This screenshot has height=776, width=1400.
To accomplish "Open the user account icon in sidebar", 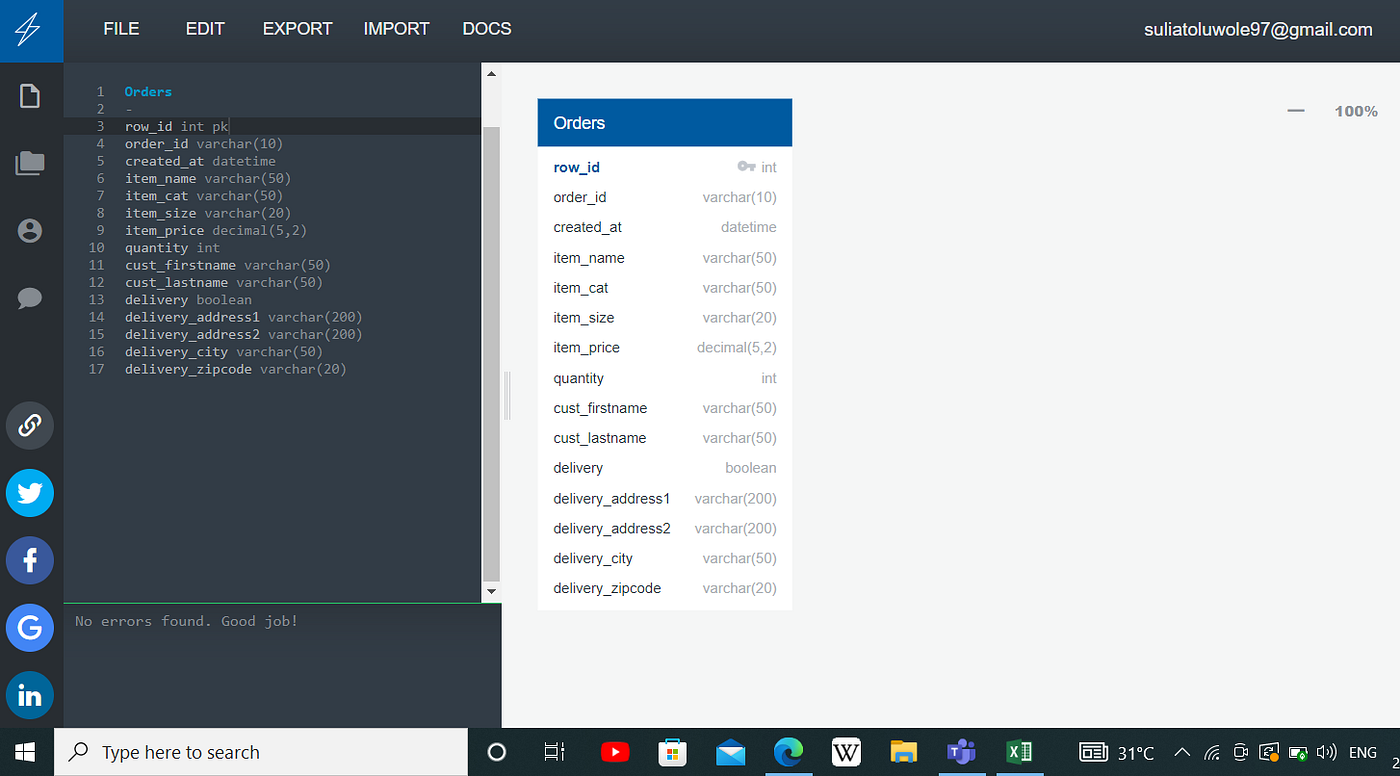I will (30, 231).
